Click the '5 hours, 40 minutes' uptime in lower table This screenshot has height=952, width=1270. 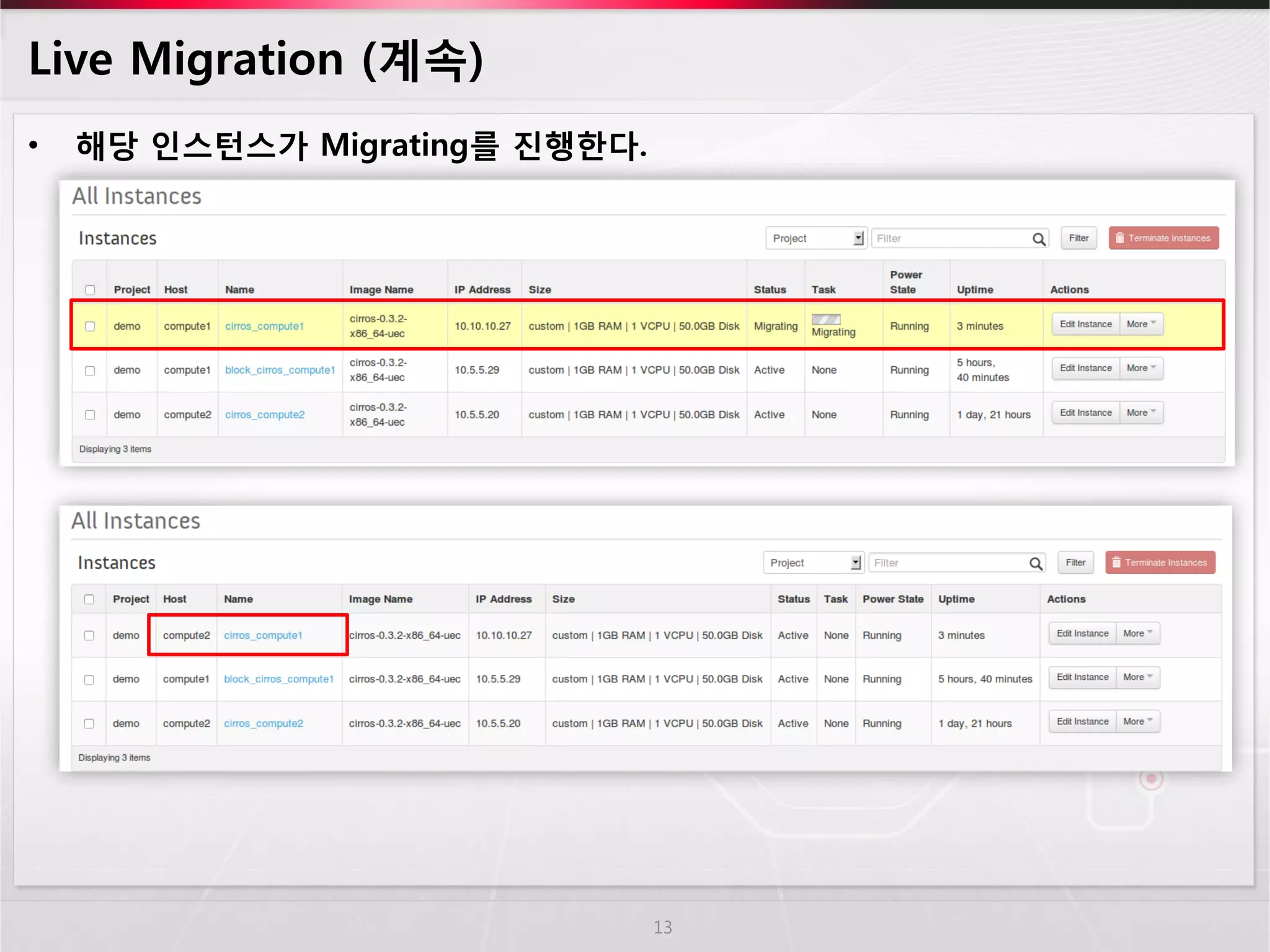pos(985,679)
